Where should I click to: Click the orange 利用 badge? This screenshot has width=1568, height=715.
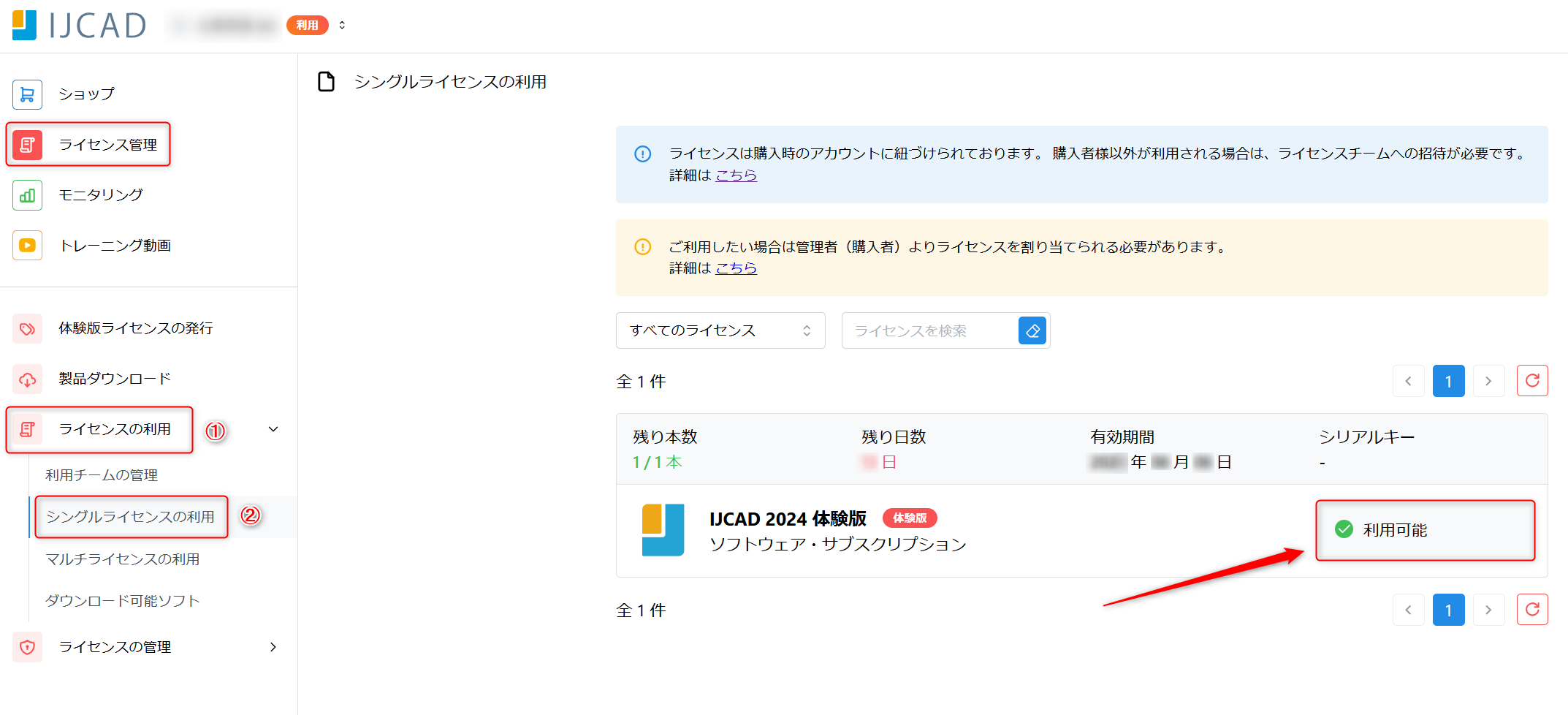point(307,25)
